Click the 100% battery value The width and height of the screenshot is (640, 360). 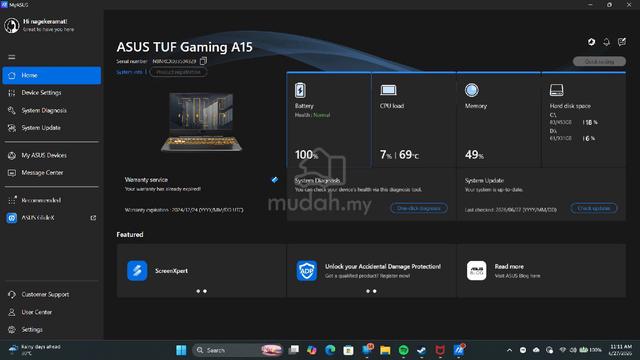click(x=306, y=155)
